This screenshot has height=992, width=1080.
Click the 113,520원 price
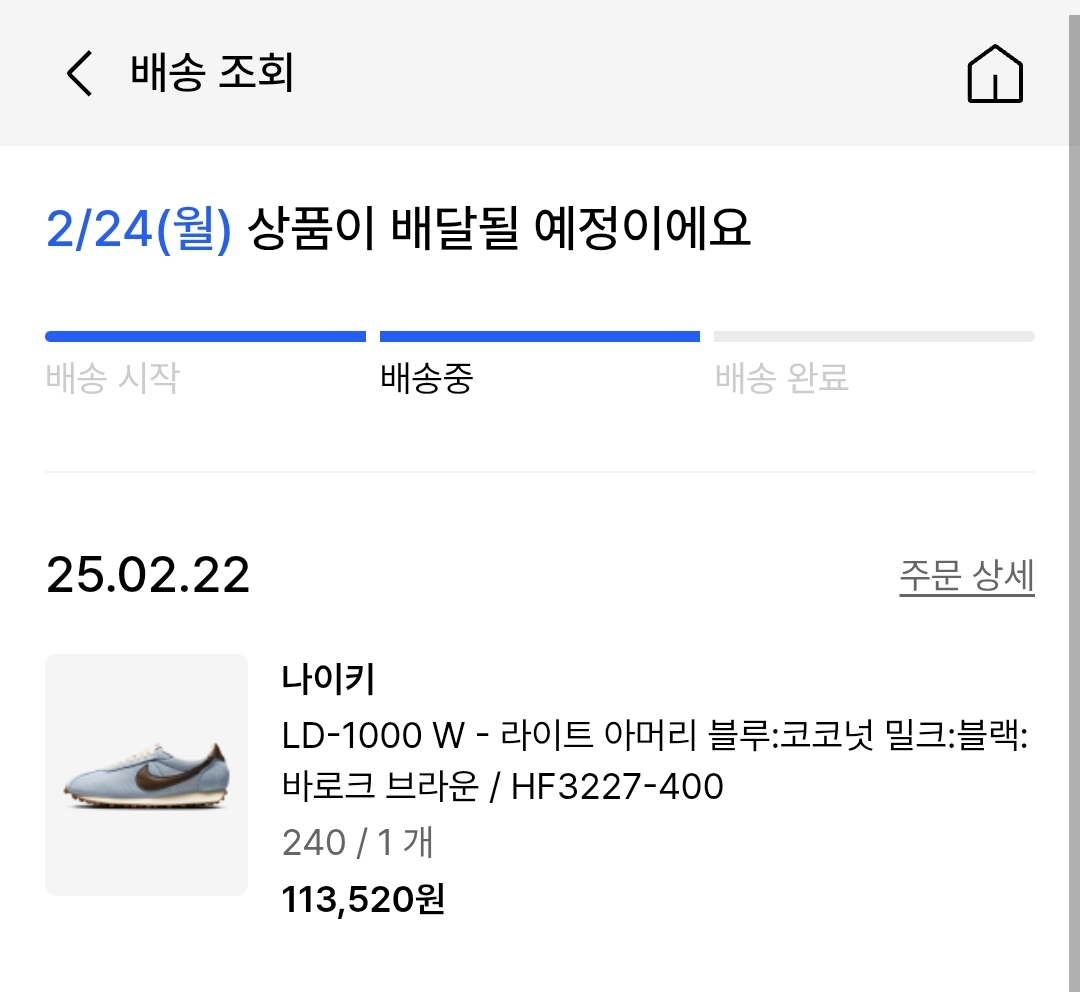tap(363, 900)
